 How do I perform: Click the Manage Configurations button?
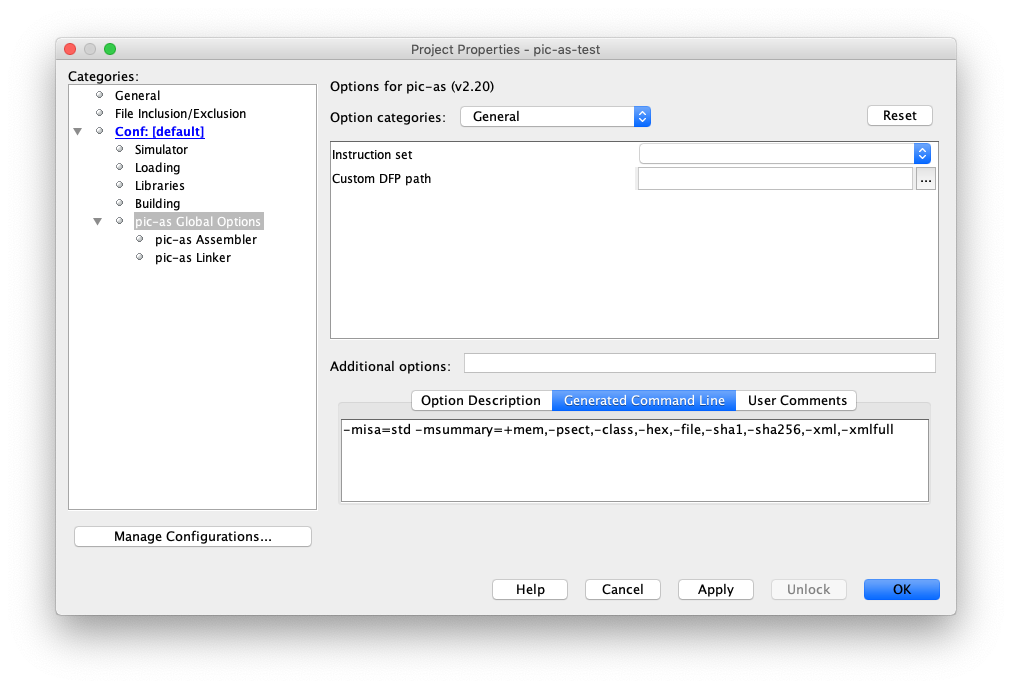[193, 537]
